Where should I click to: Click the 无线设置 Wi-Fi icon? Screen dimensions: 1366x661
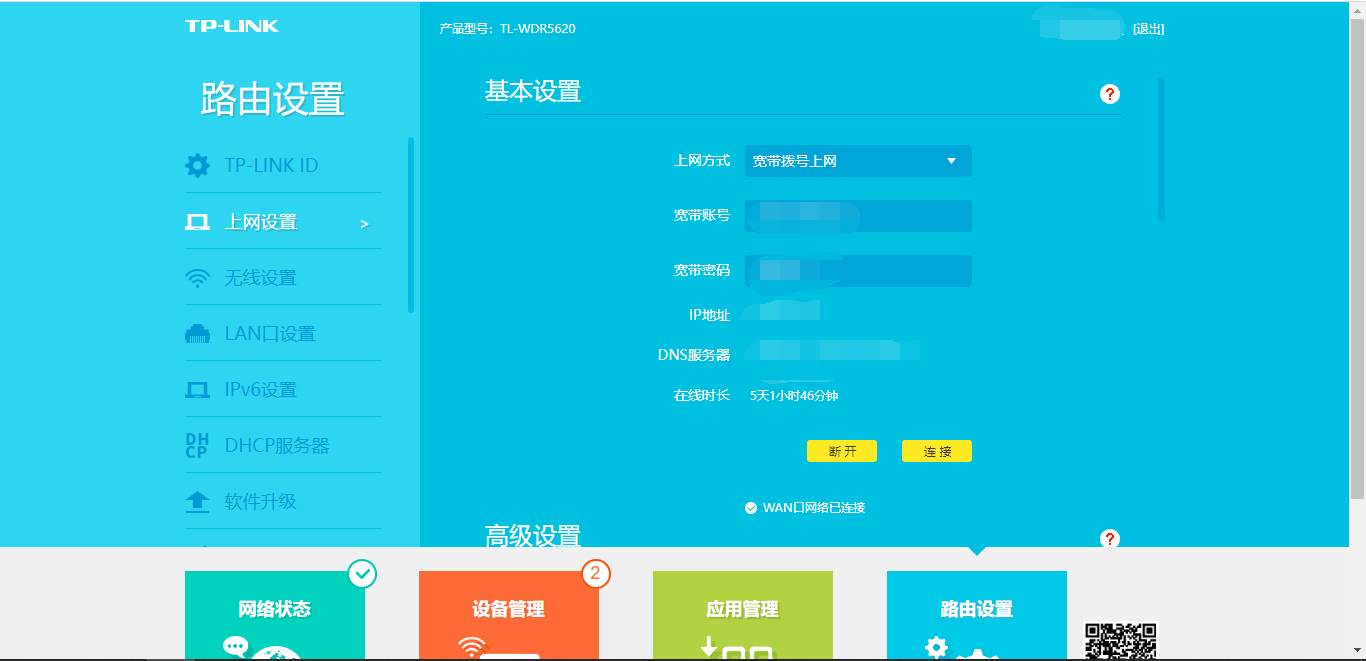(x=198, y=278)
